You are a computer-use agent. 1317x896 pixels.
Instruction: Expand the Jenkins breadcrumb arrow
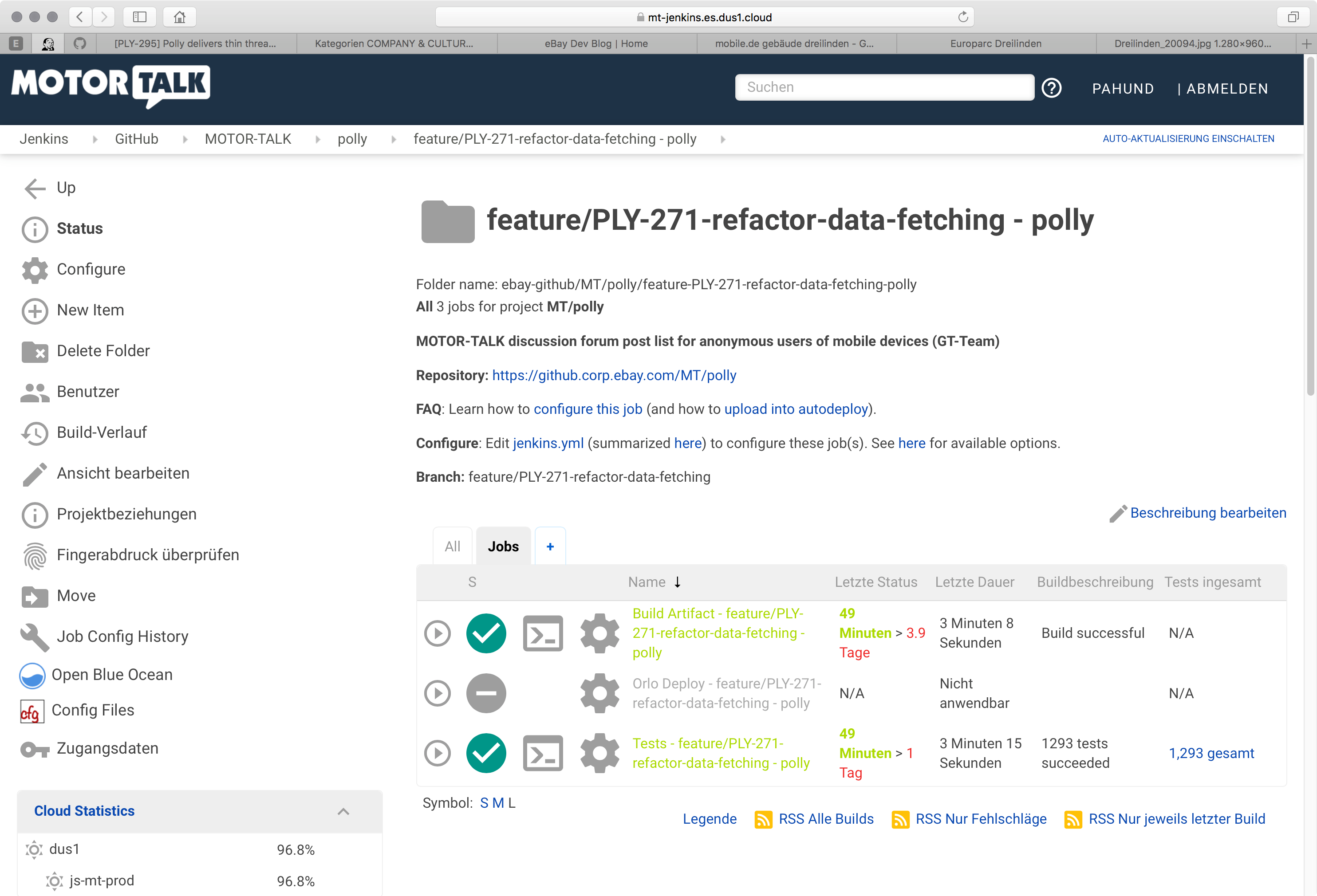(x=95, y=139)
